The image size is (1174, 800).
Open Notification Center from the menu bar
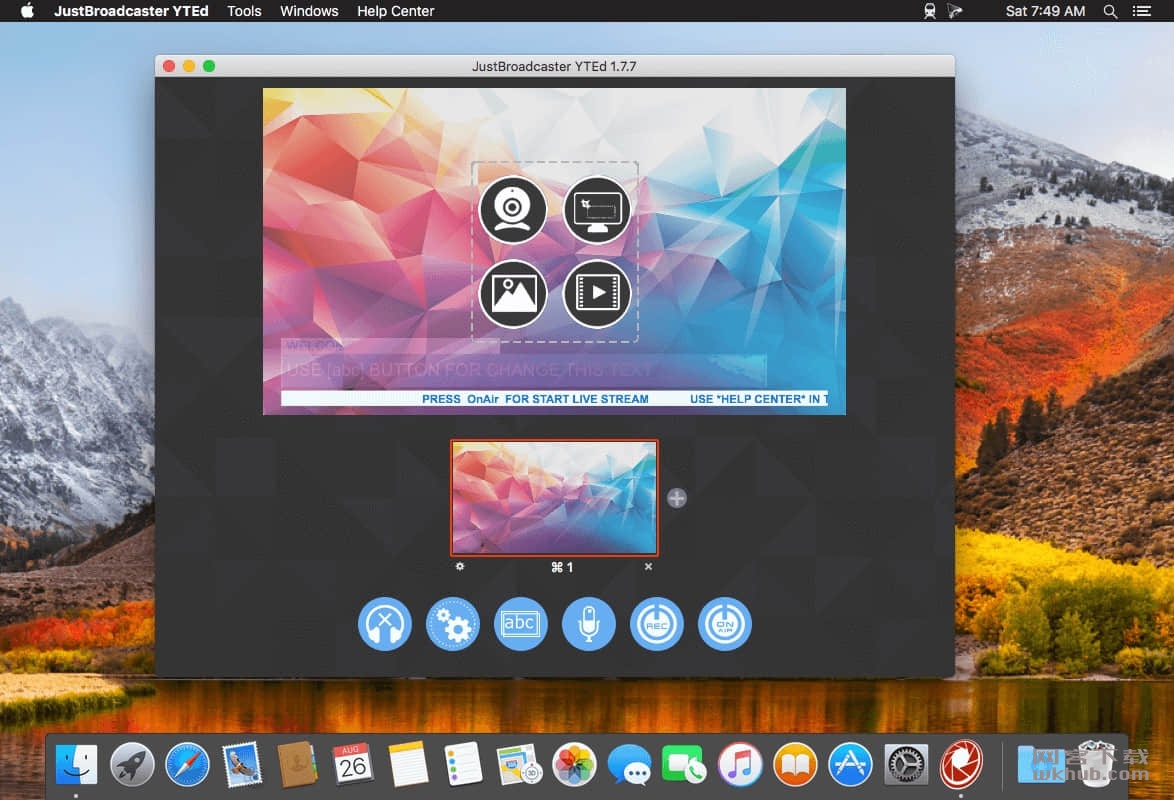(1142, 11)
